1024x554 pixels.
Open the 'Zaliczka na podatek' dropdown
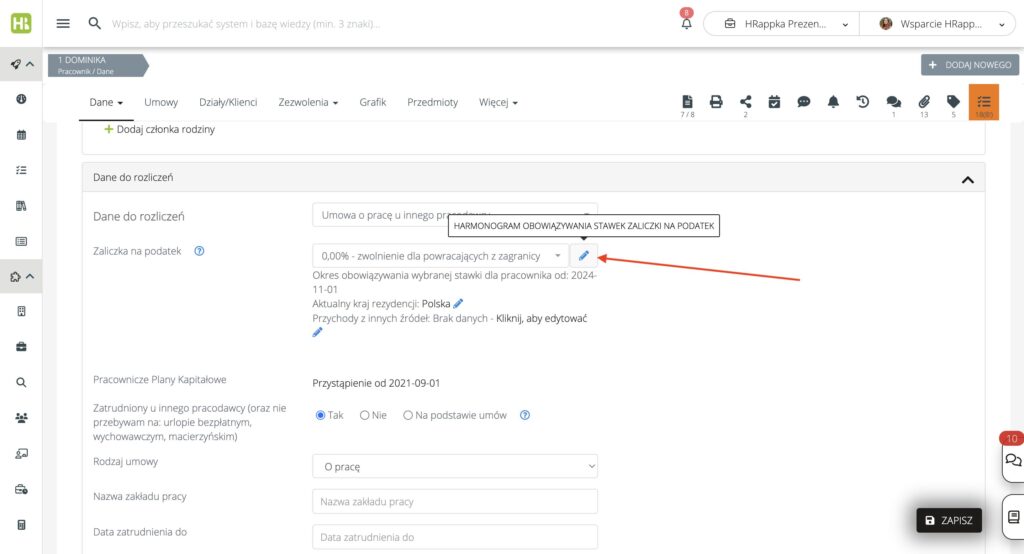click(440, 256)
